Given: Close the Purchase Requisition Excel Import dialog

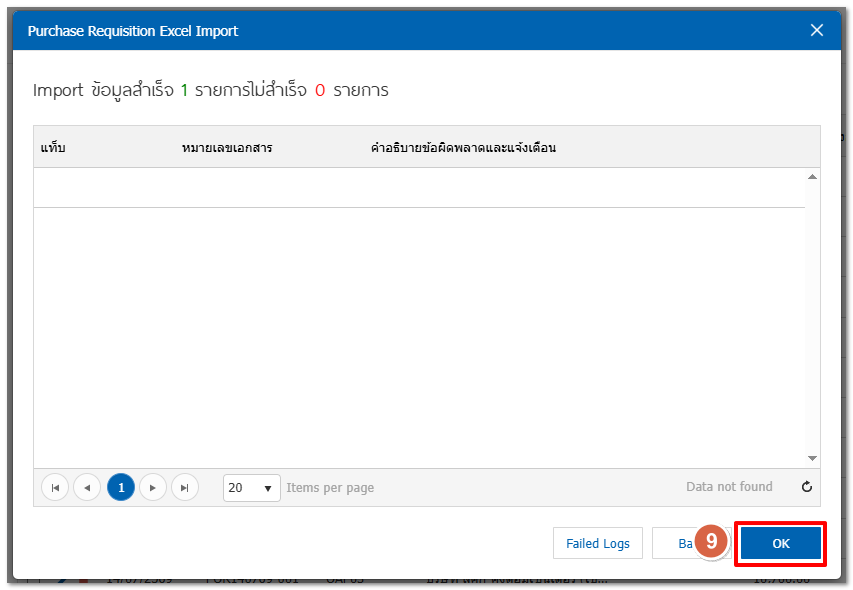Looking at the screenshot, I should click(x=817, y=30).
